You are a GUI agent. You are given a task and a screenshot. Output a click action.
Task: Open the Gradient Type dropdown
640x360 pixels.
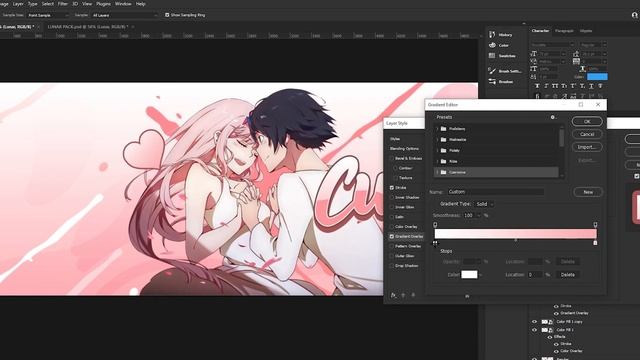(484, 204)
